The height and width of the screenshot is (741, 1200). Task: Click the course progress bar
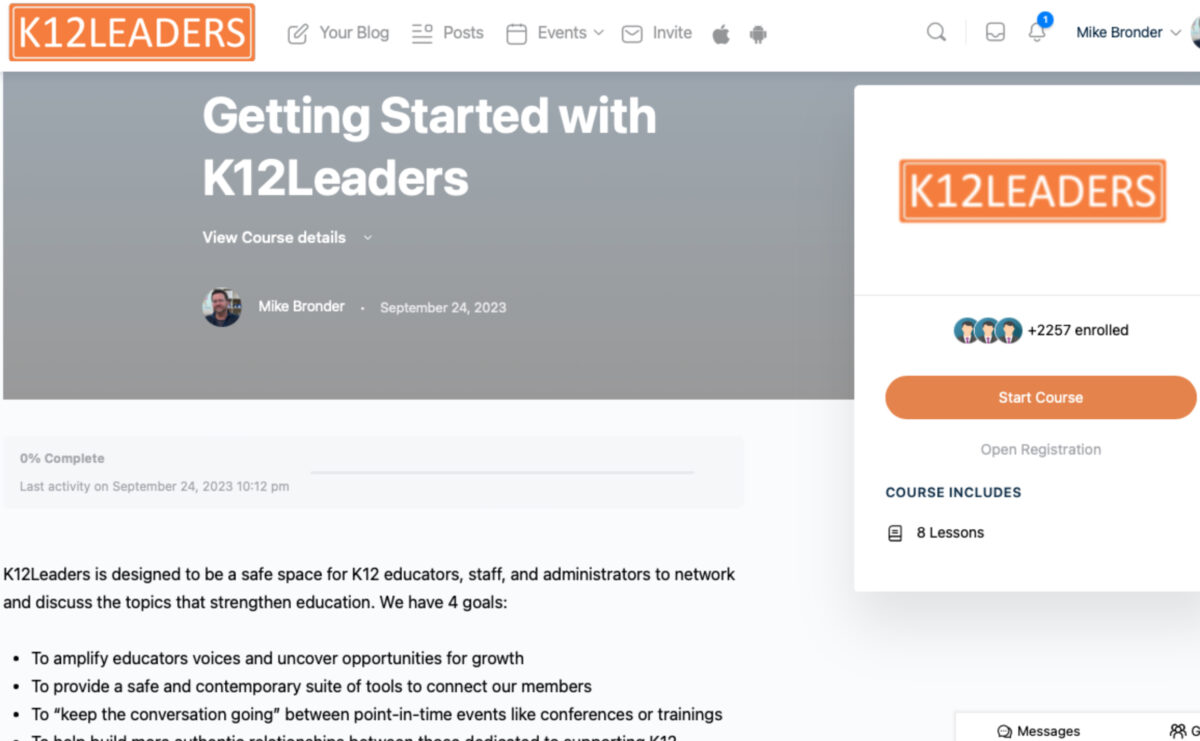coord(502,471)
